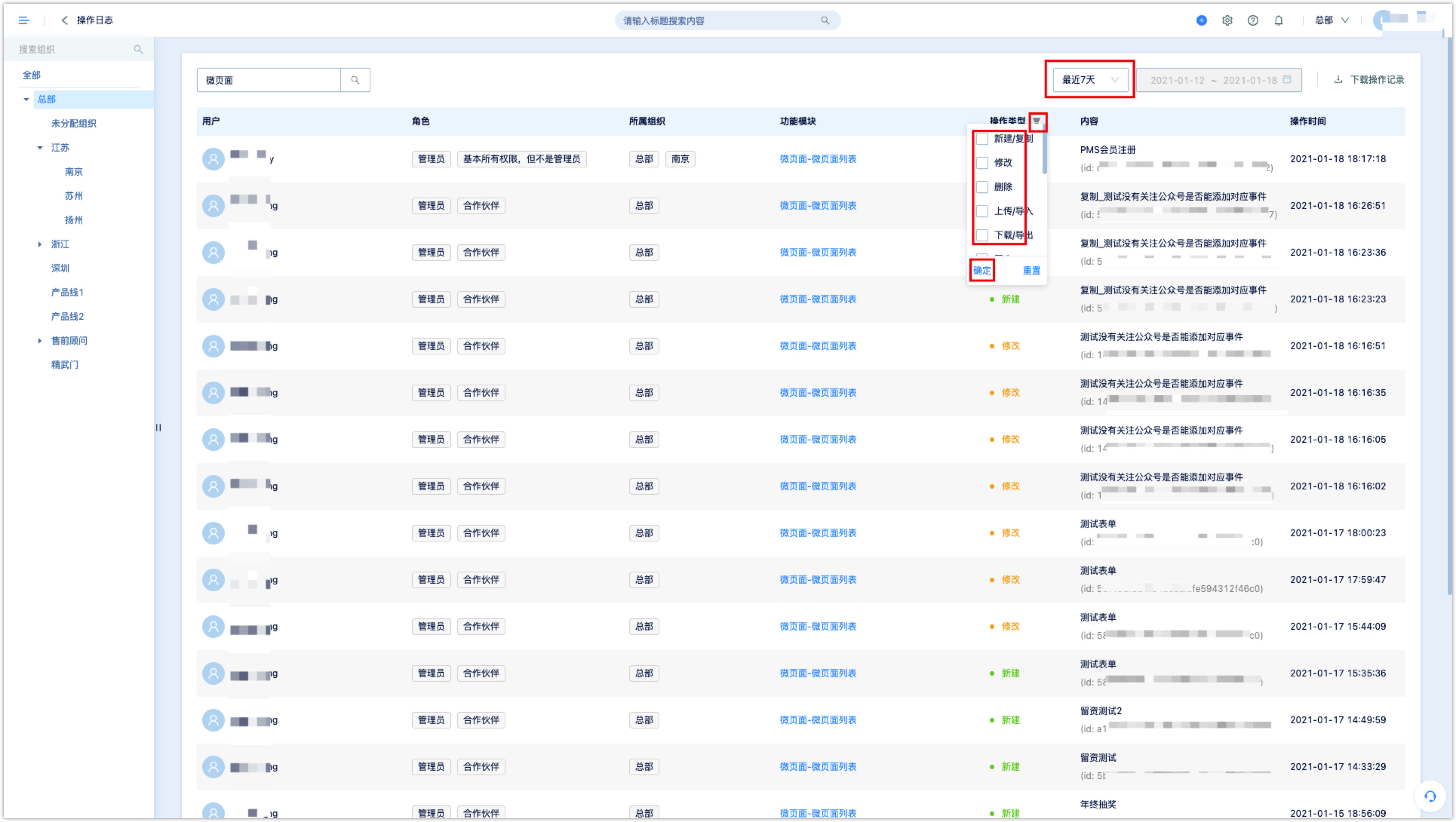This screenshot has height=822, width=1456.
Task: Click the 请输入标题搜索内容 search field
Action: 727,20
